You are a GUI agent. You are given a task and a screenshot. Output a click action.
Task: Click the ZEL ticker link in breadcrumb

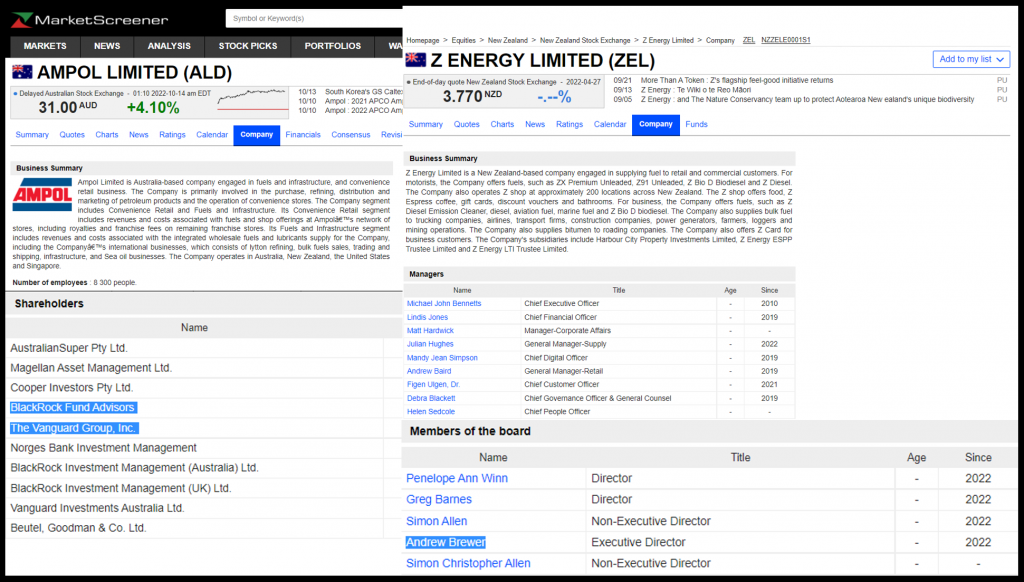click(749, 40)
